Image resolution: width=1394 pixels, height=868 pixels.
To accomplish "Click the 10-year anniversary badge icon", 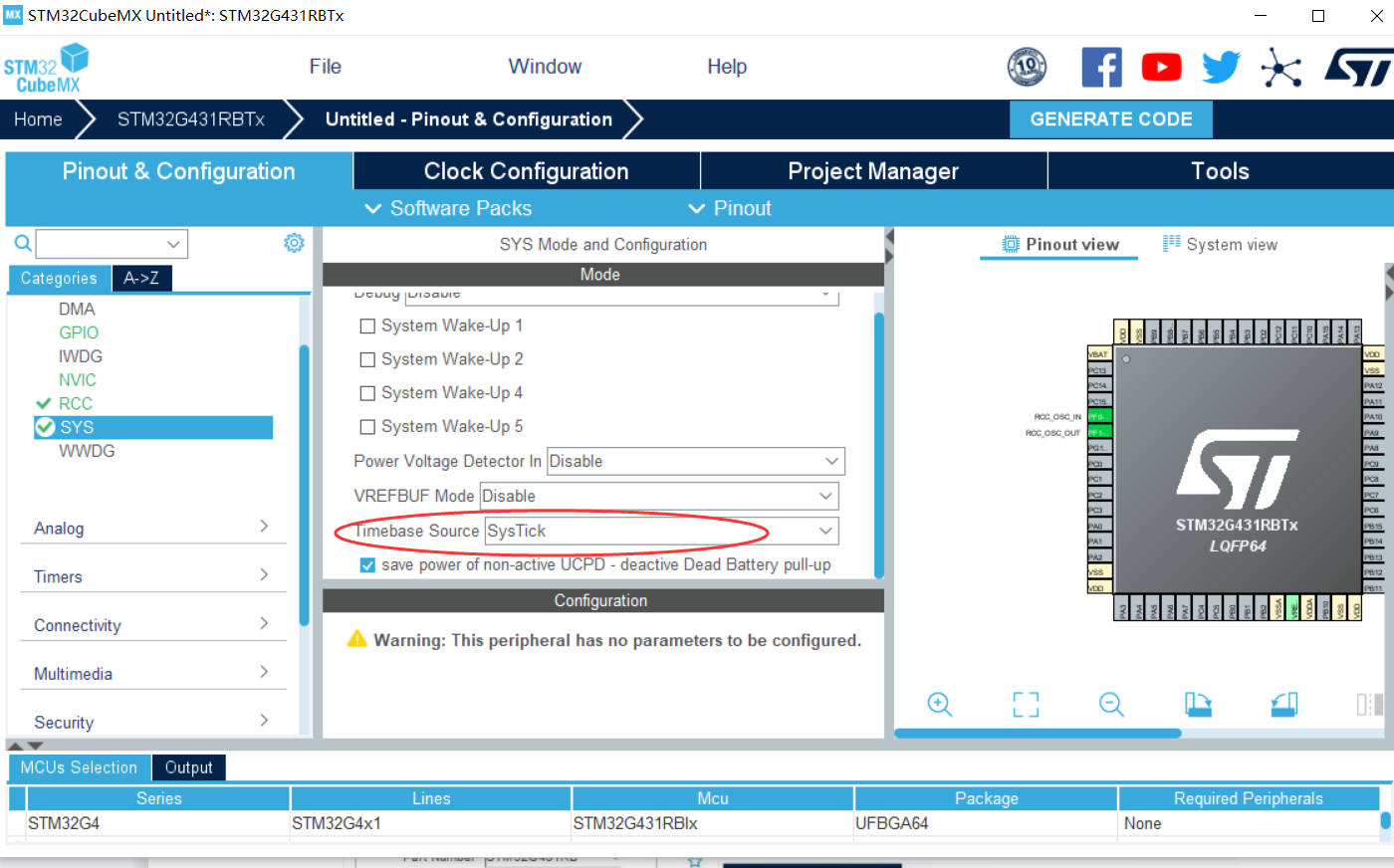I will pyautogui.click(x=1027, y=68).
